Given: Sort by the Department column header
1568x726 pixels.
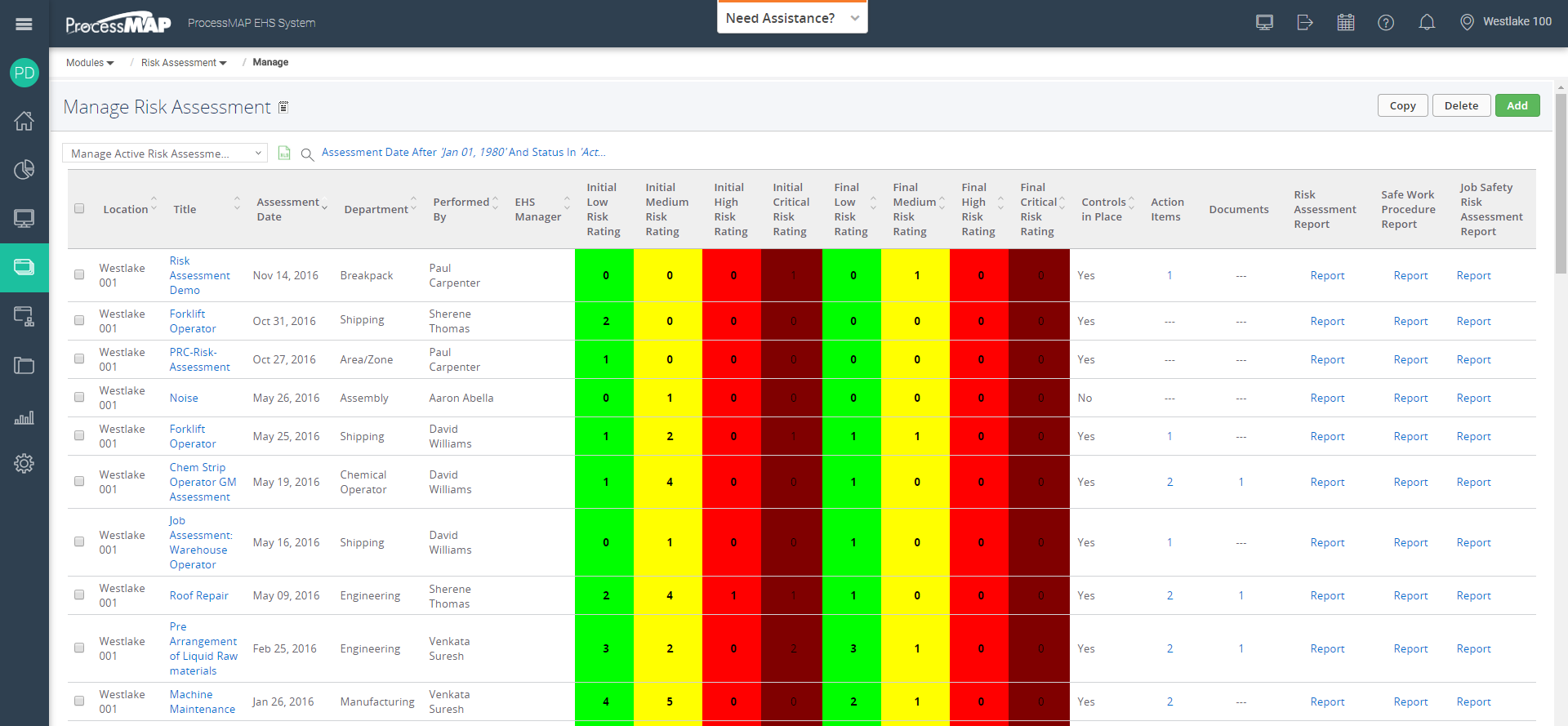Looking at the screenshot, I should pos(376,209).
